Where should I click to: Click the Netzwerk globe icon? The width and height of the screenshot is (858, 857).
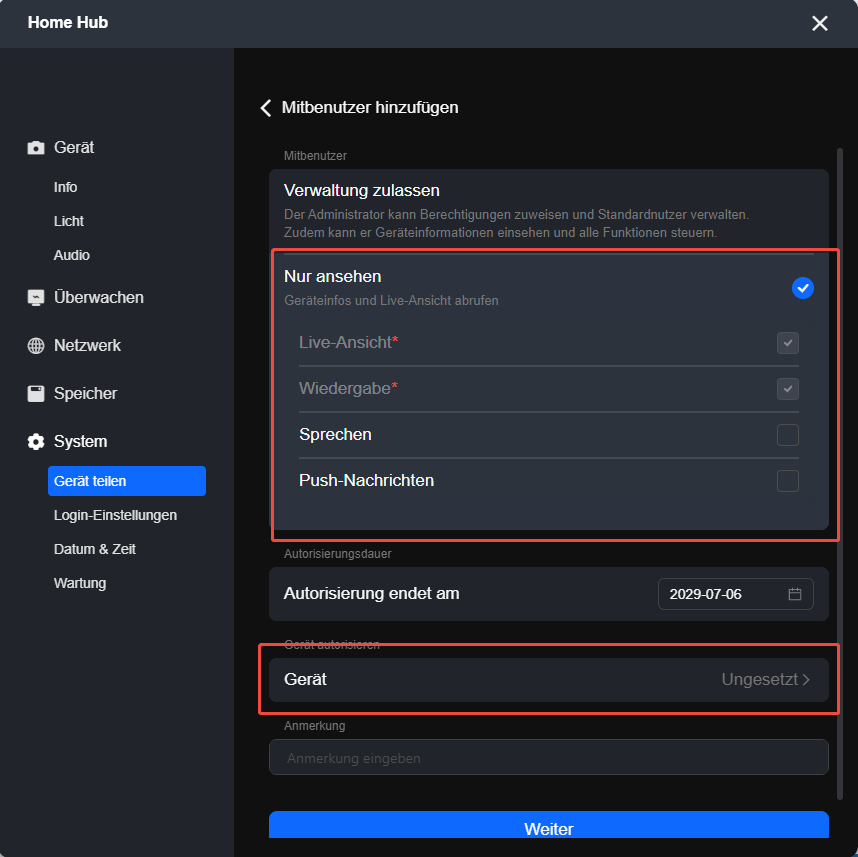click(36, 346)
